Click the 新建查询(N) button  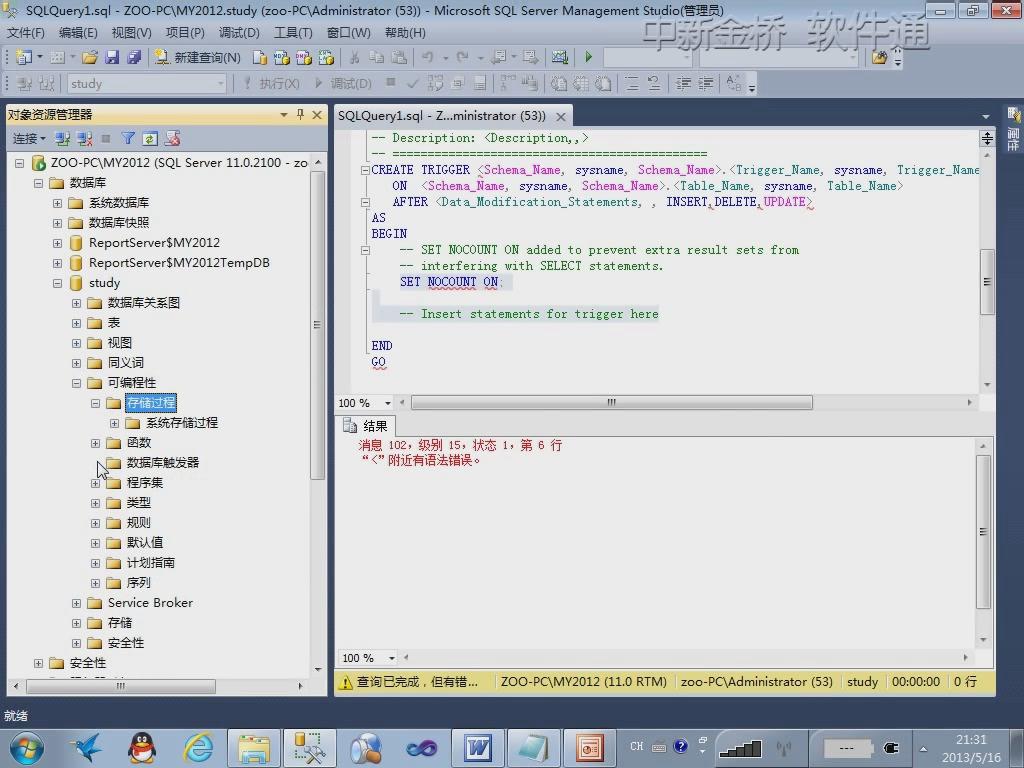(198, 57)
